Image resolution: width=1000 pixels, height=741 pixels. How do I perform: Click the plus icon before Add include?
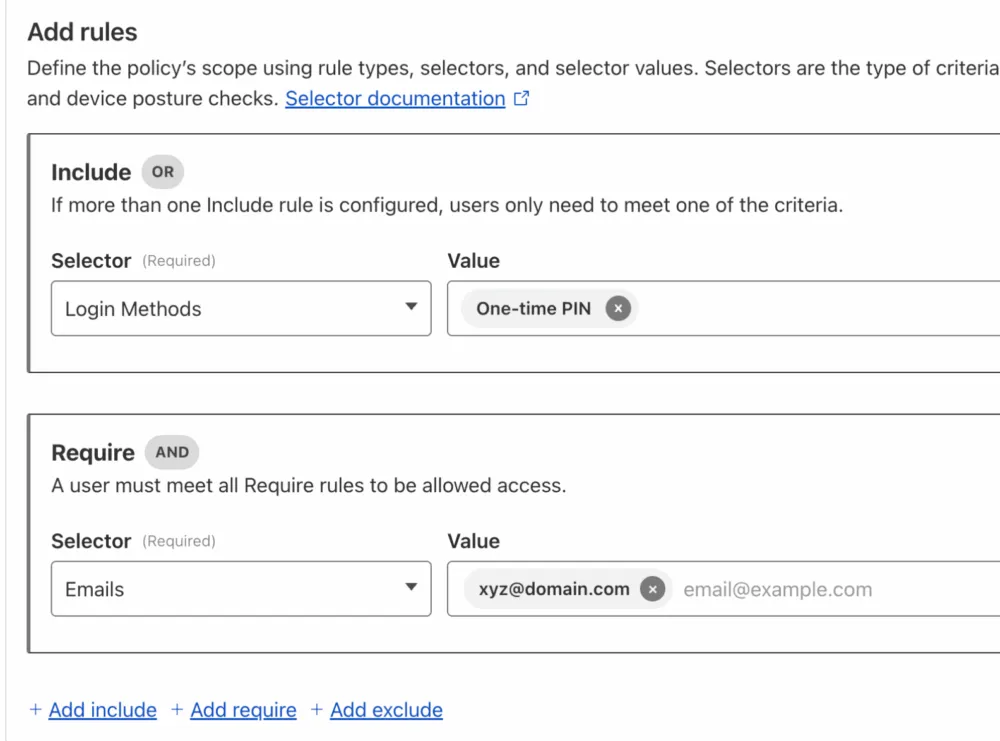[36, 709]
